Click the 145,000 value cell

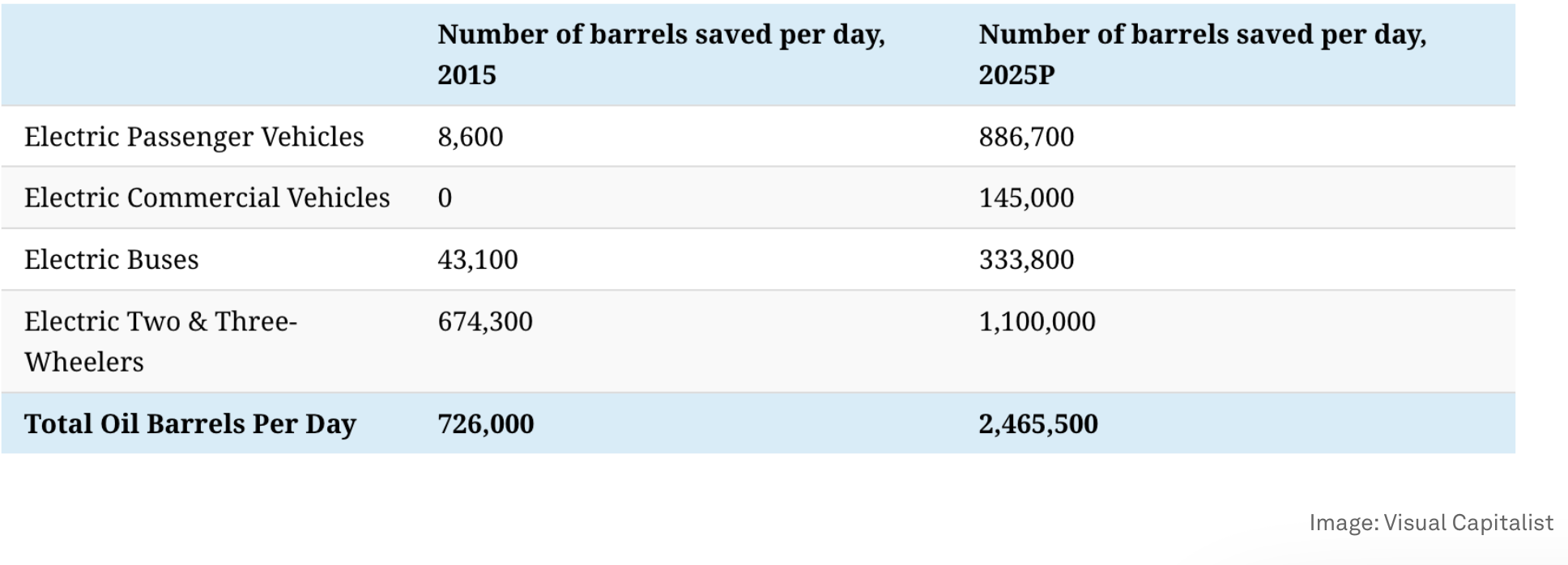[x=1025, y=198]
